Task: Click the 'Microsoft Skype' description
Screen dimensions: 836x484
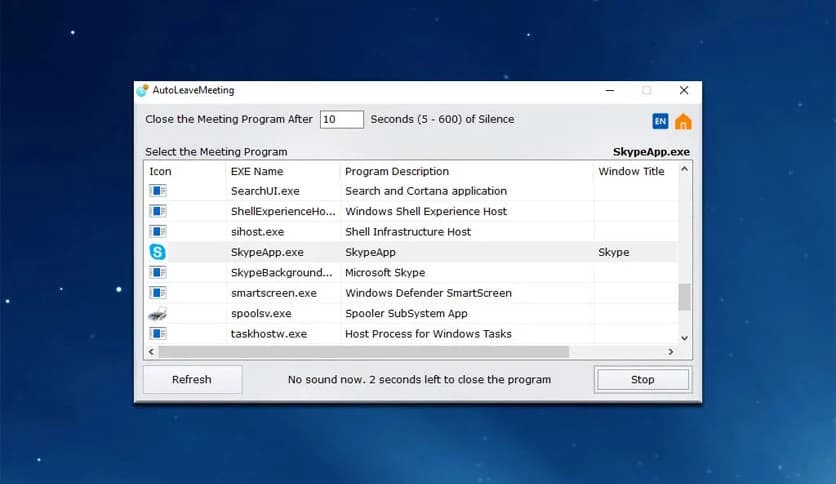Action: (x=385, y=272)
